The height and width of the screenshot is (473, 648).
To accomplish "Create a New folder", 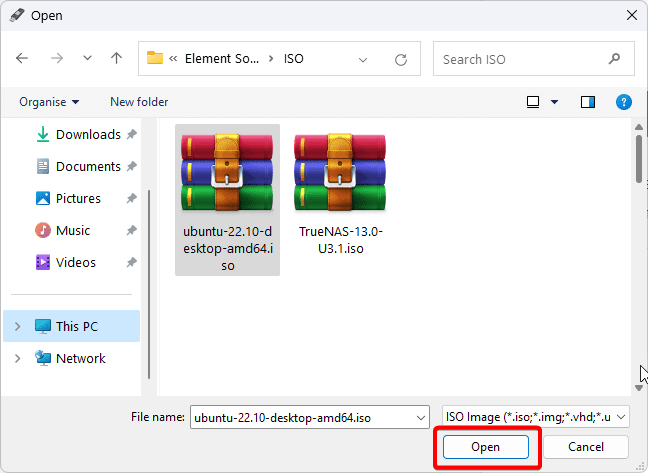I will tap(139, 102).
